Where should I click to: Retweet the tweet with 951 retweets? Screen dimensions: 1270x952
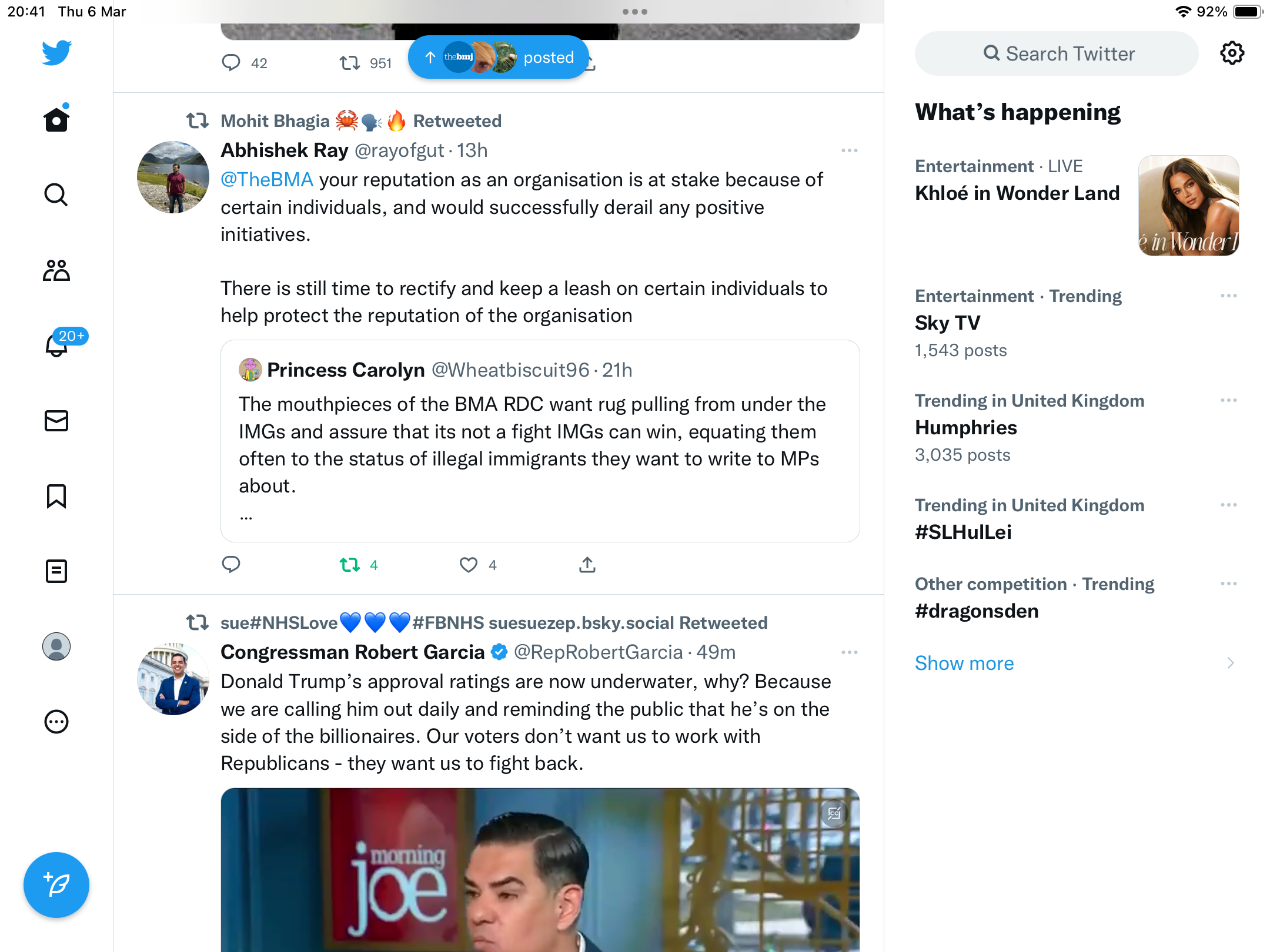pyautogui.click(x=350, y=62)
